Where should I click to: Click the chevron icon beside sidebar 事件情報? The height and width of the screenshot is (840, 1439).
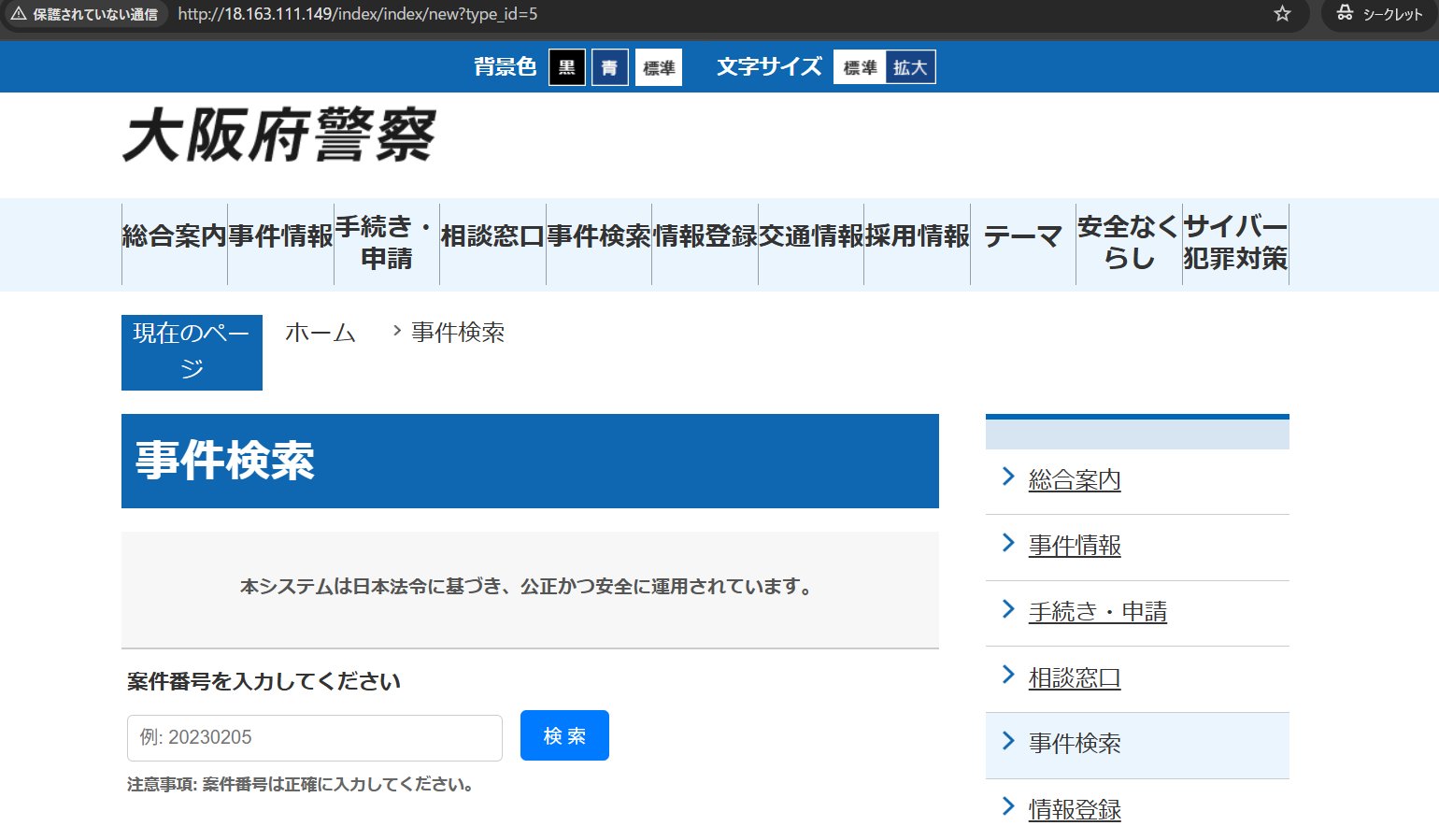pos(1008,543)
